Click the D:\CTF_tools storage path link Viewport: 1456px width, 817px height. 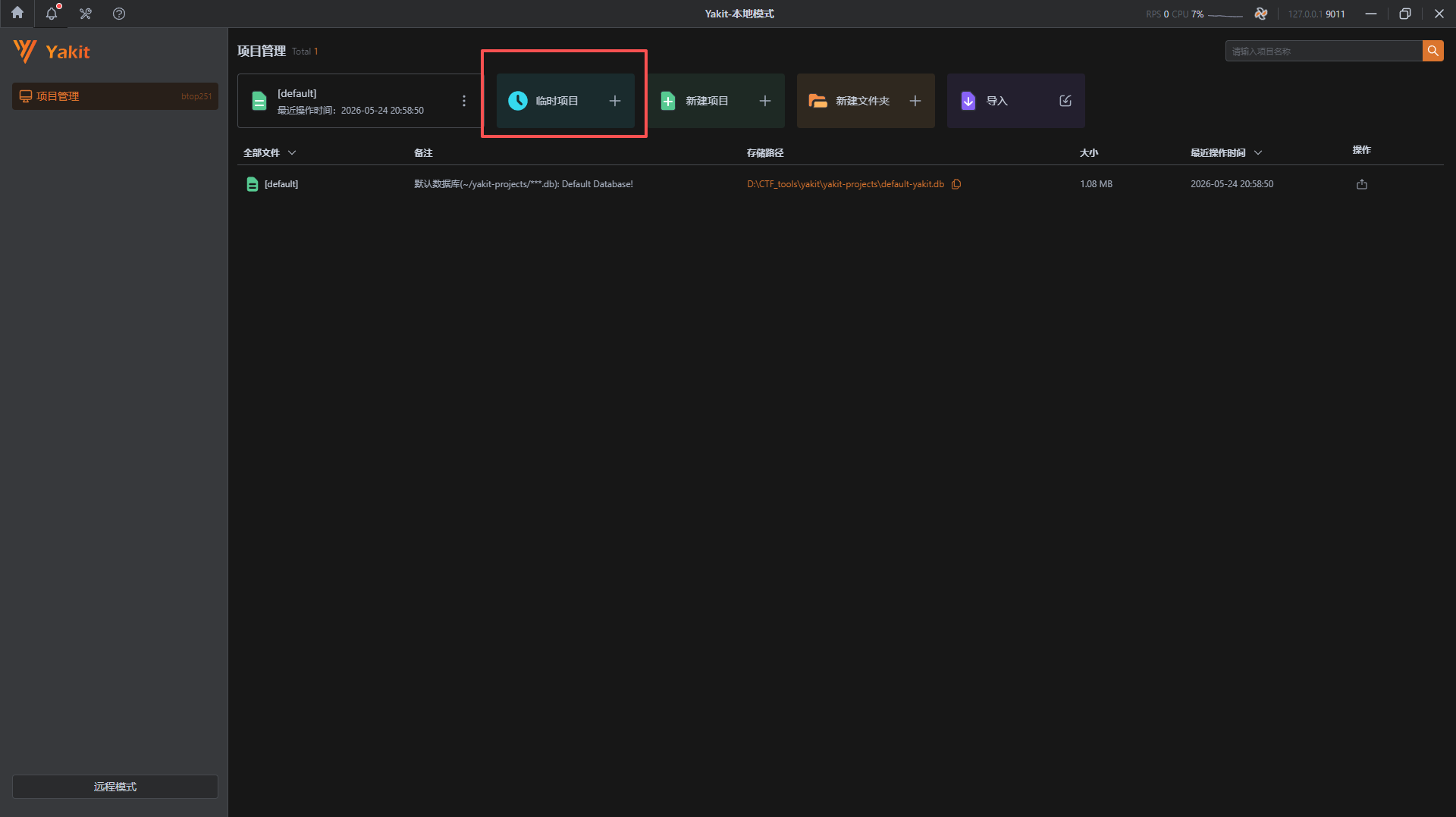[x=846, y=184]
